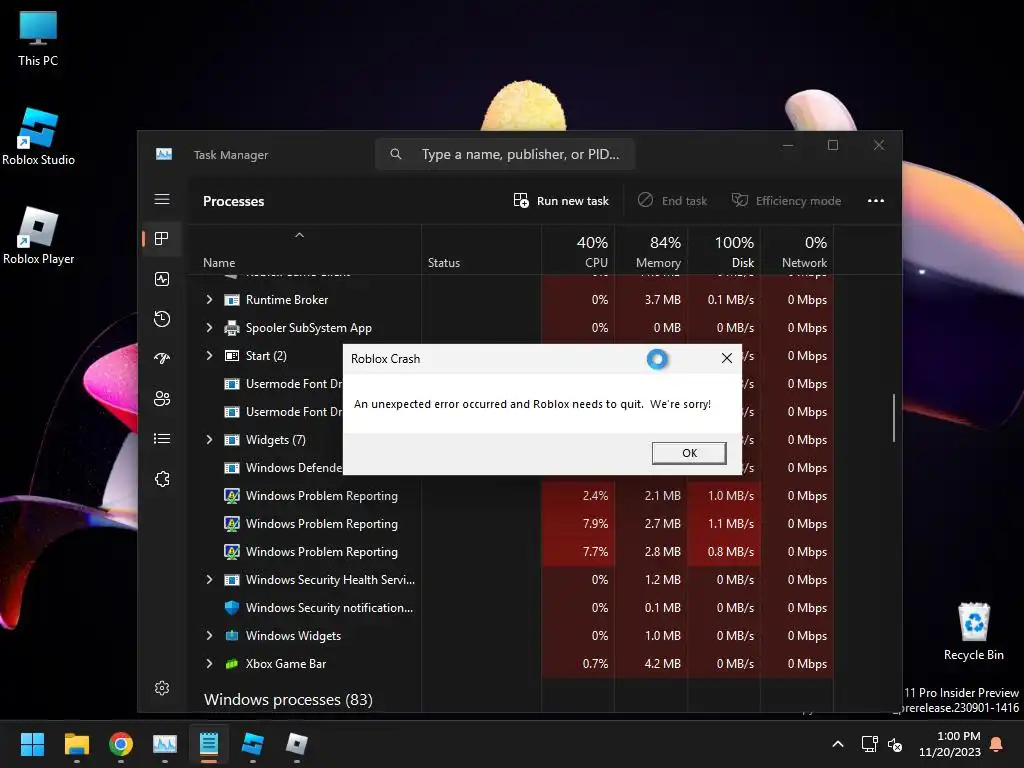This screenshot has height=768, width=1024.
Task: Select the Windows Problem Reporting row at 7.9% CPU
Action: tap(511, 524)
